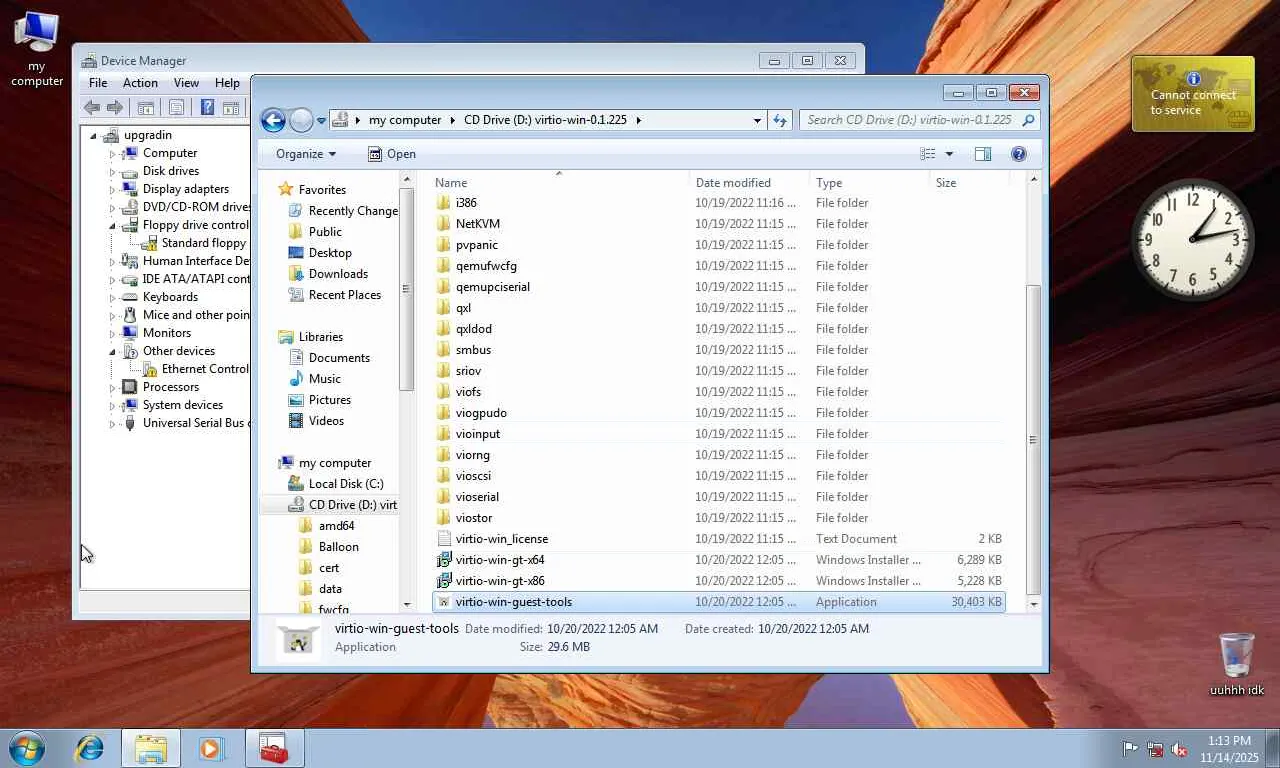
Task: Select the NetKVM folder
Action: [x=719, y=224]
